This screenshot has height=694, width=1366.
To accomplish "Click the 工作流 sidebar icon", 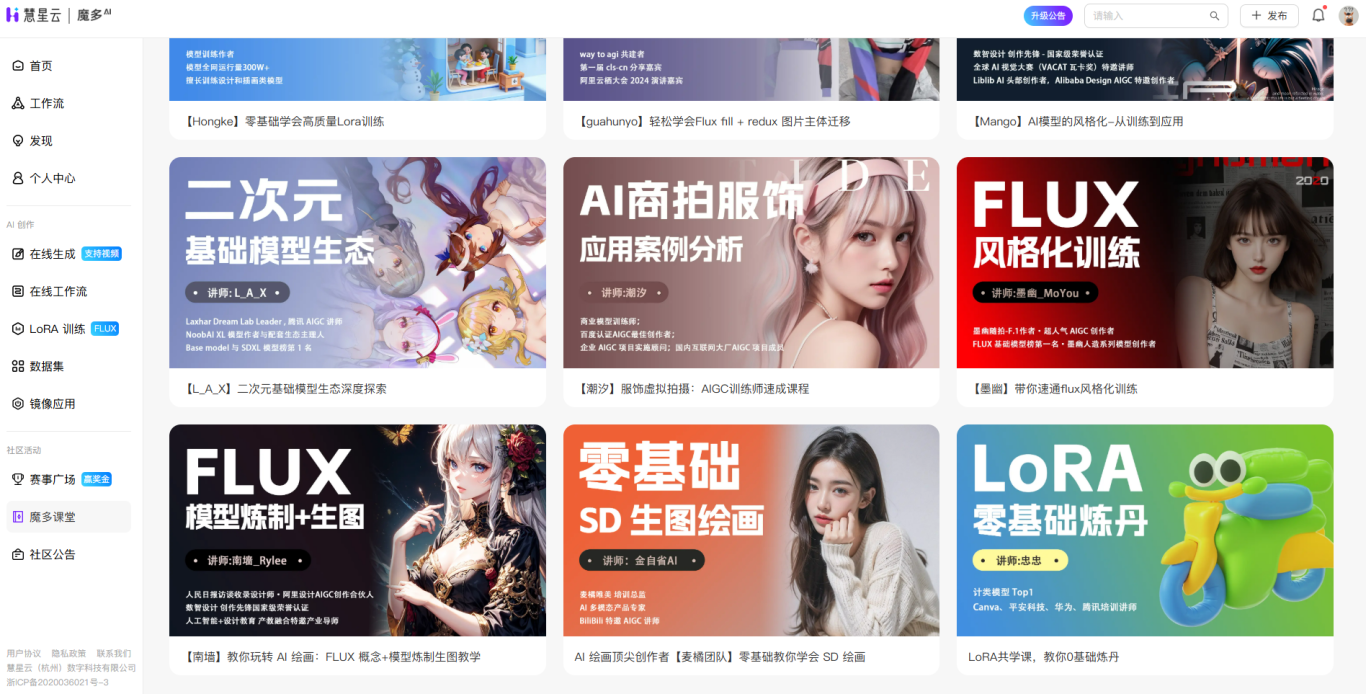I will click(17, 103).
